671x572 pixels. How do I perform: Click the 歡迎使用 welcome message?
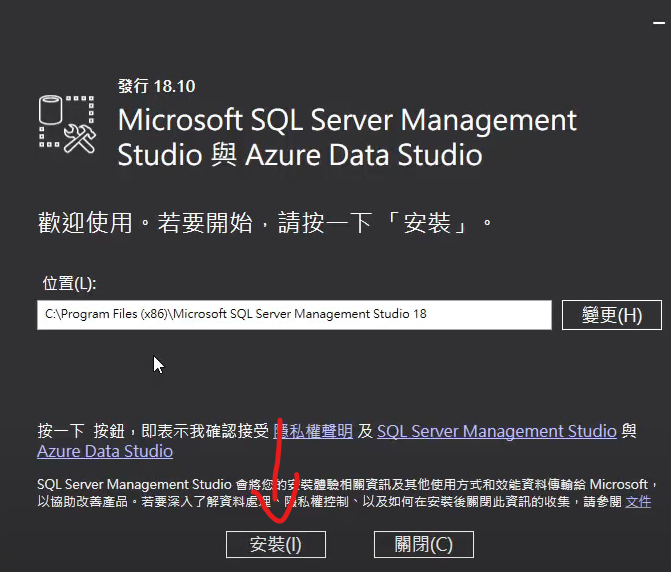coord(265,222)
